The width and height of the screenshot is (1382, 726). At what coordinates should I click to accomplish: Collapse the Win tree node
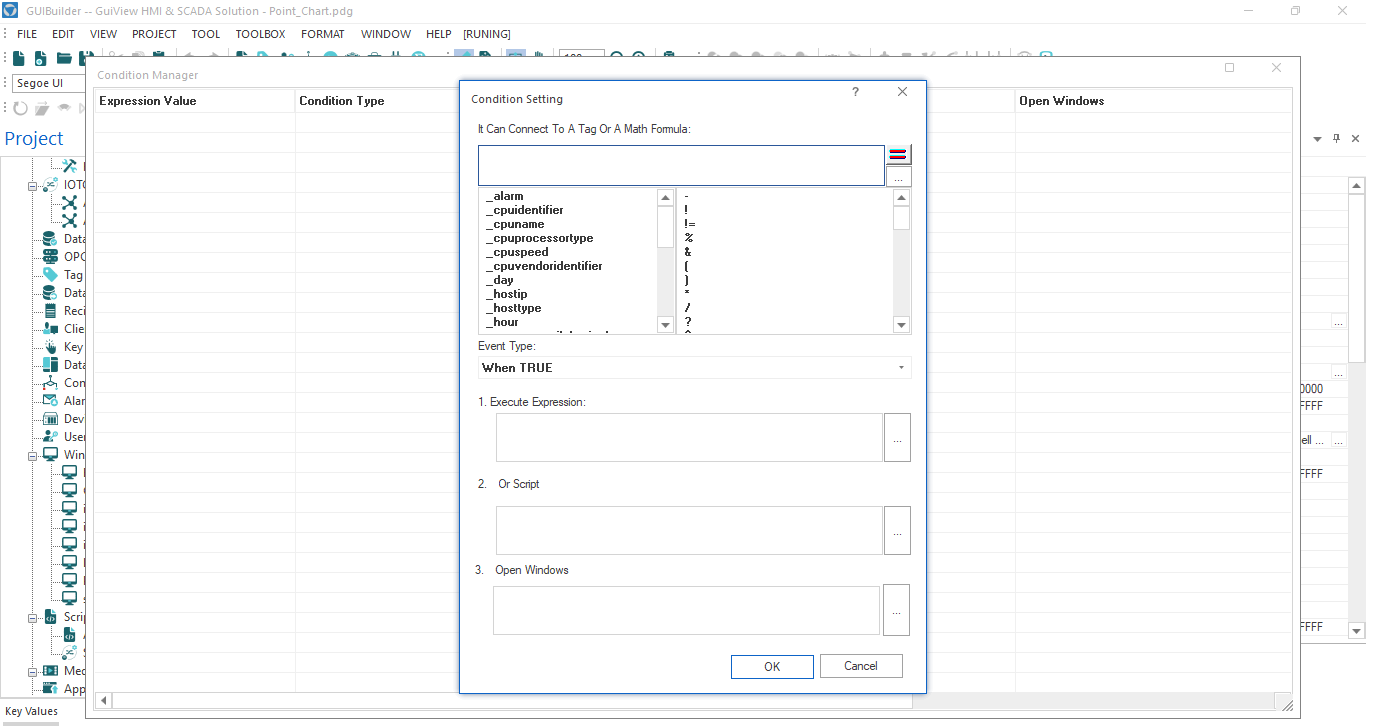(32, 455)
